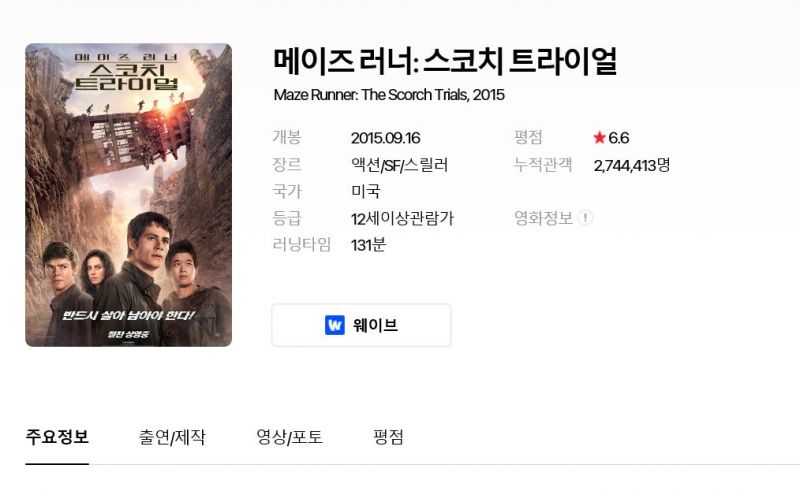Click the genre text 액션/SF/스릴러
This screenshot has height=491, width=800.
(399, 165)
